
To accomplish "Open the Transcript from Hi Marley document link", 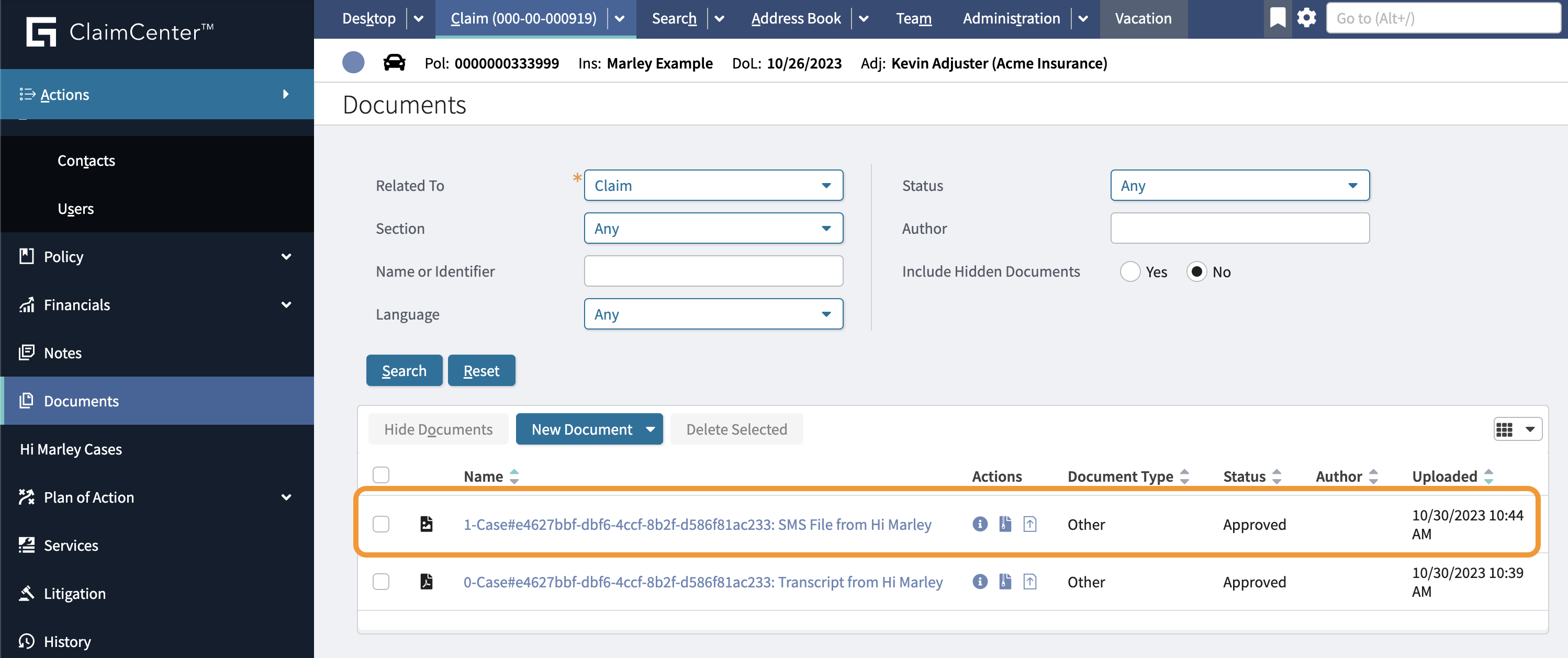I will coord(702,582).
